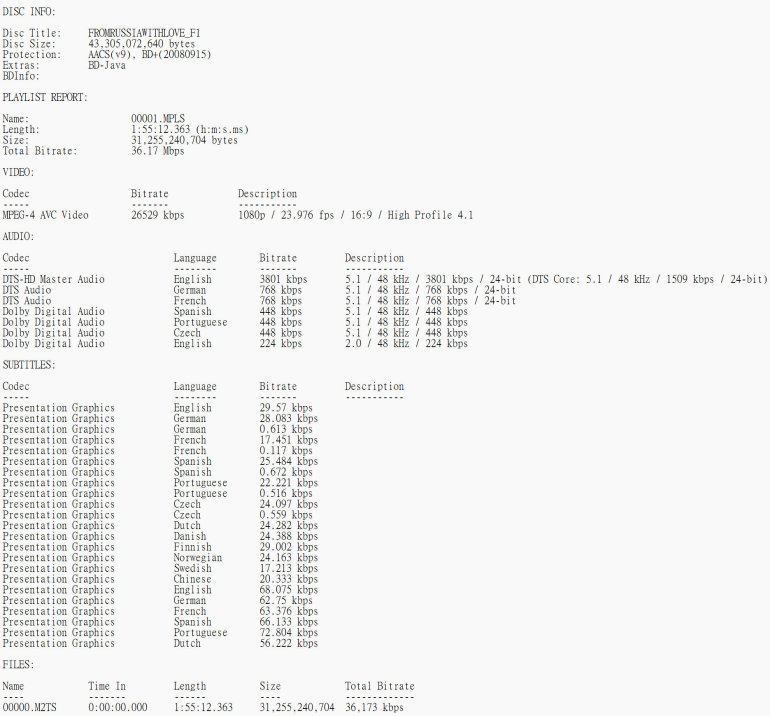Click the 24.282 kbps Dutch subtitle
Image resolution: width=770 pixels, height=716 pixels.
pyautogui.click(x=289, y=526)
